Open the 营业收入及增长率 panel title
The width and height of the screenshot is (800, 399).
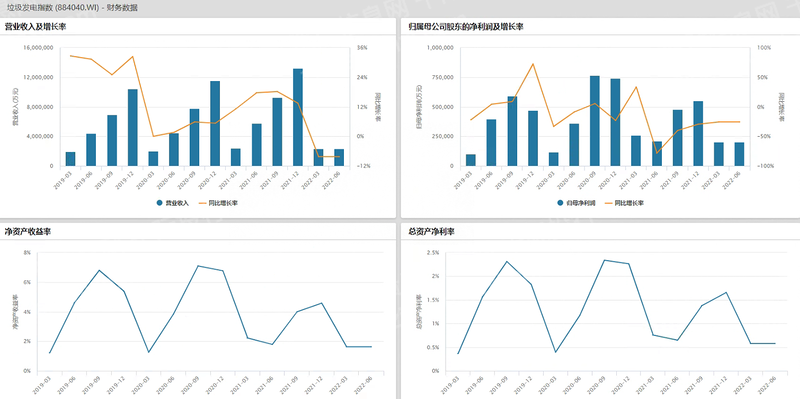point(36,27)
